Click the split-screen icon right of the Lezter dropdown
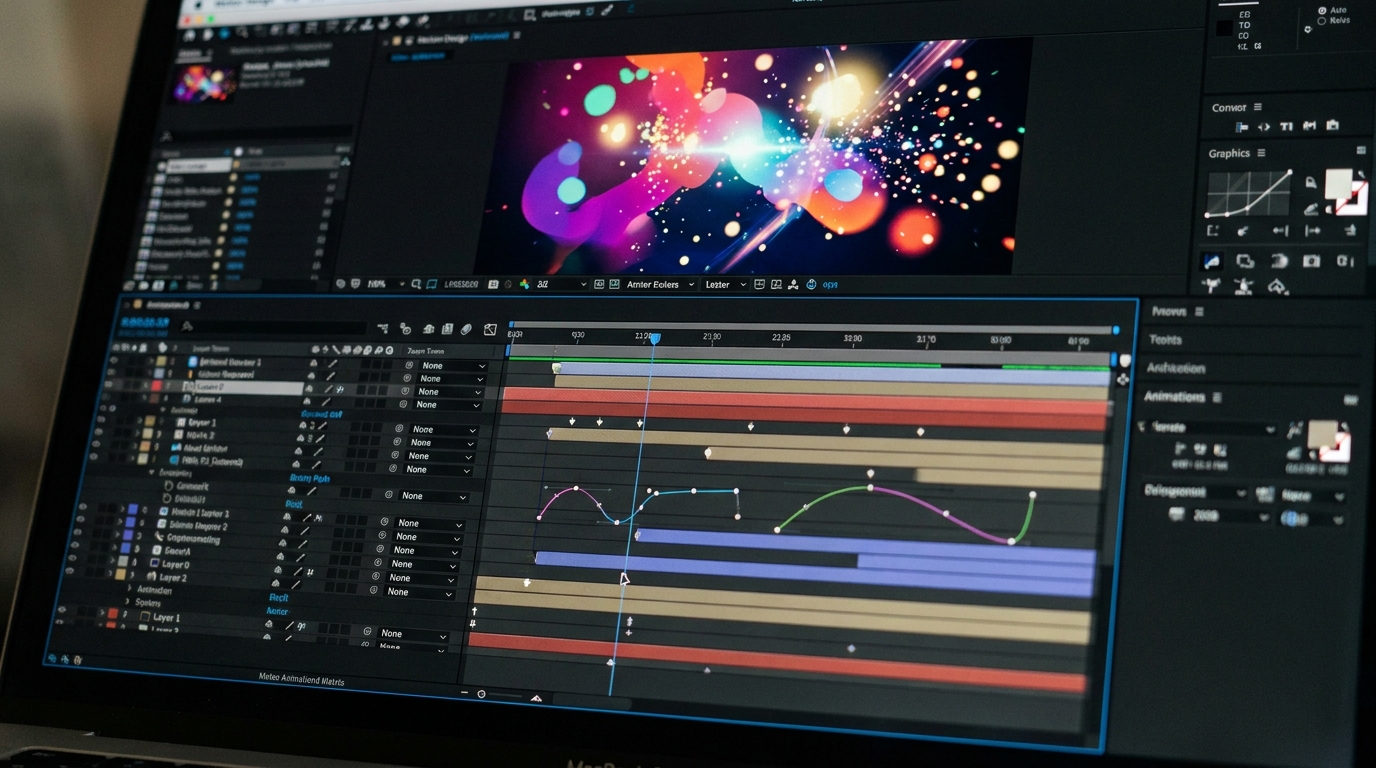 (x=759, y=285)
